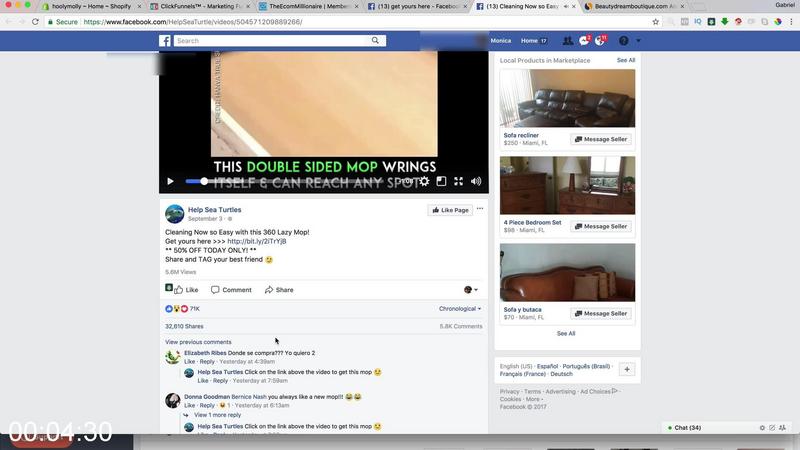The image size is (800, 450).
Task: Mute the video volume icon
Action: (x=476, y=181)
